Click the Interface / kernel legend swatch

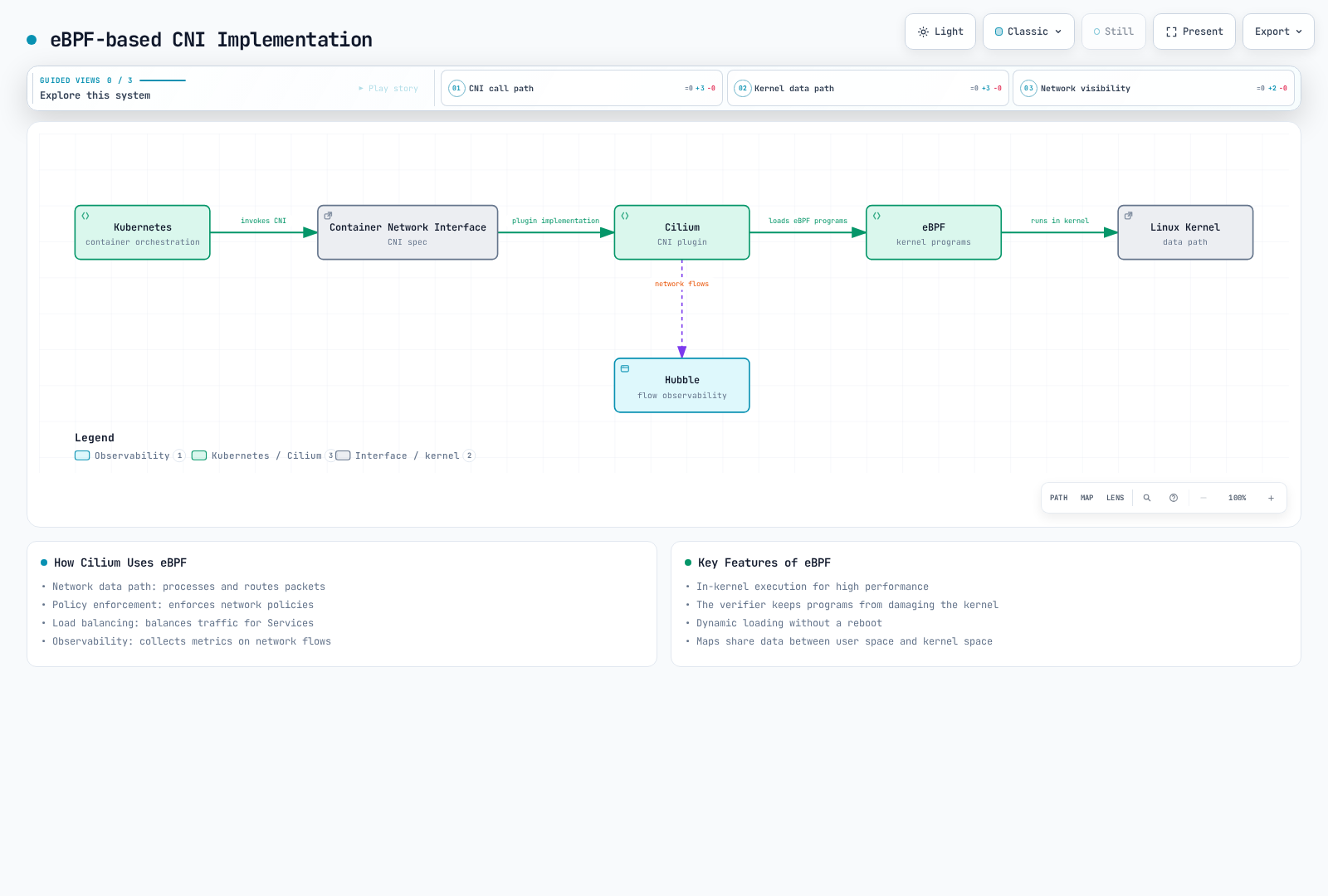tap(343, 455)
